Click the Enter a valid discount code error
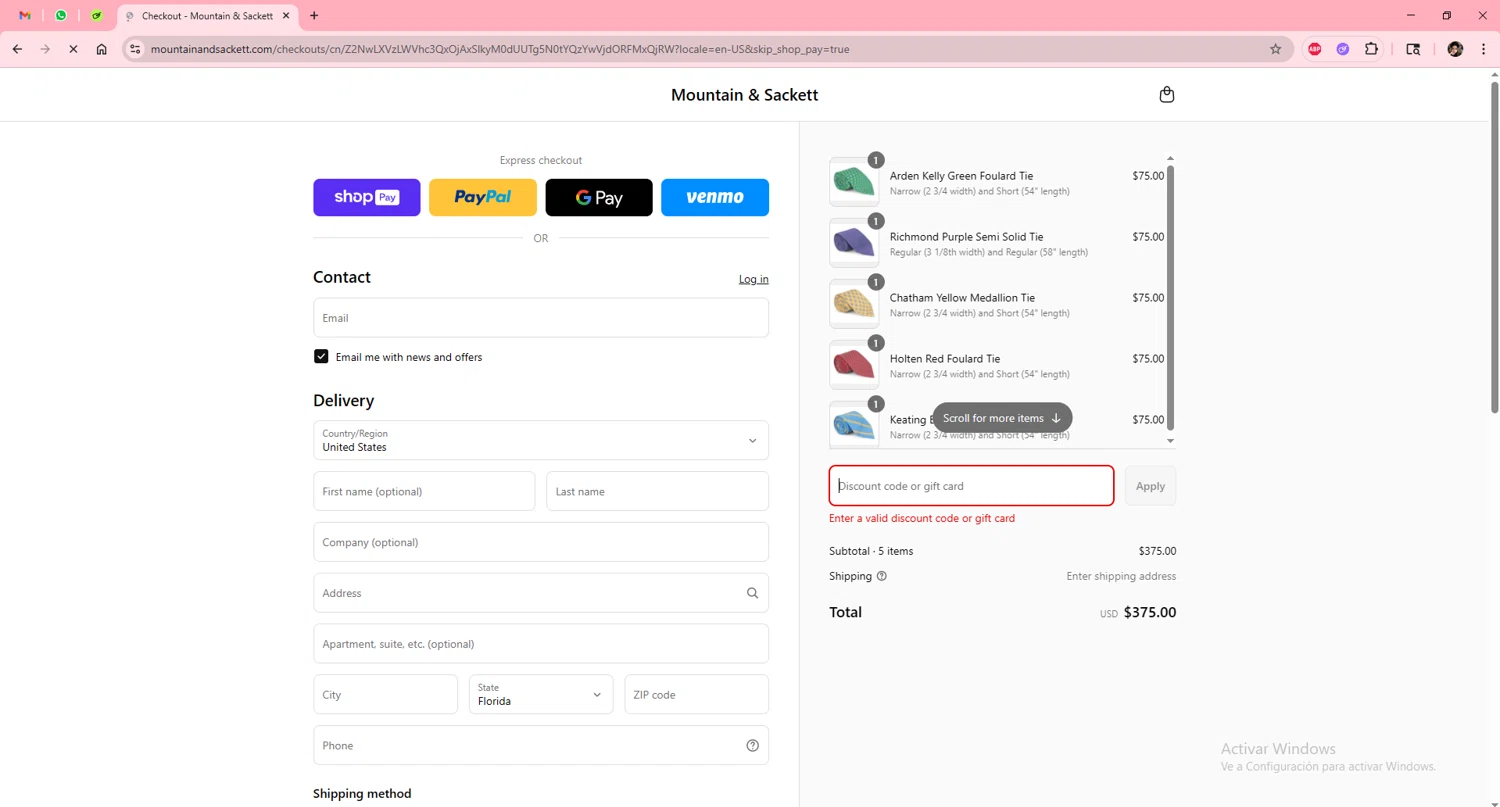The image size is (1500, 807). (922, 518)
